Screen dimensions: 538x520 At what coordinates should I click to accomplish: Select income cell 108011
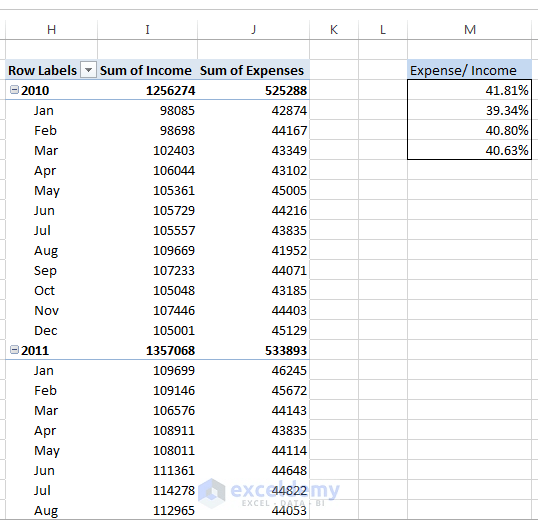148,450
